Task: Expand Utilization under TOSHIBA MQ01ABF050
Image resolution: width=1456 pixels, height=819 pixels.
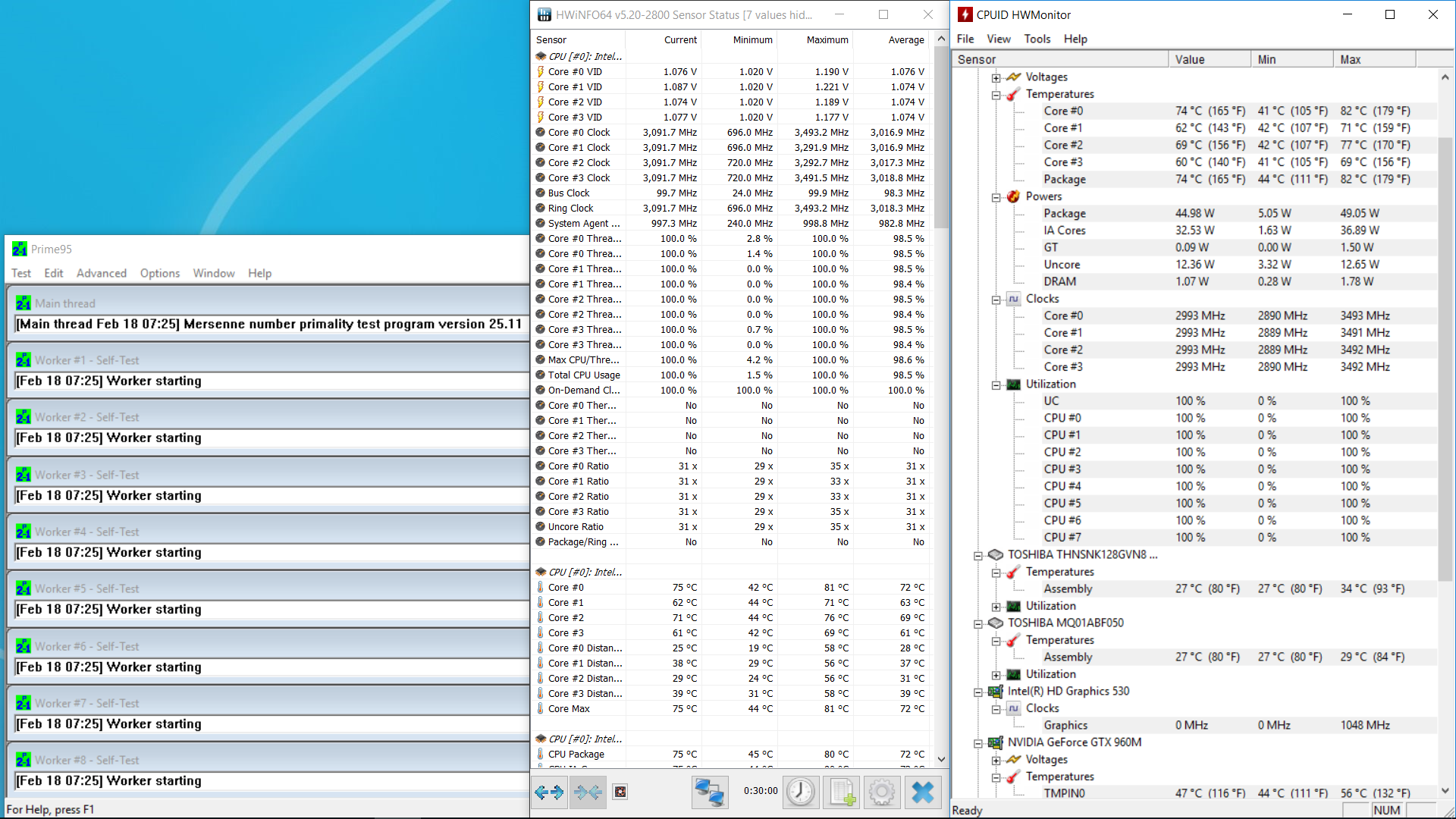Action: coord(996,675)
